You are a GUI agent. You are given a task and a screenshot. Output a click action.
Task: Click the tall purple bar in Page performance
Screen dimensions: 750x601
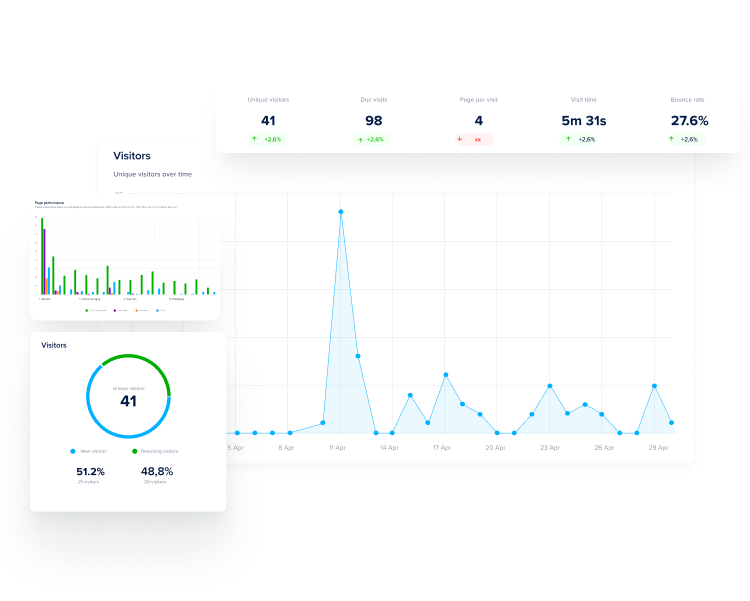44,262
